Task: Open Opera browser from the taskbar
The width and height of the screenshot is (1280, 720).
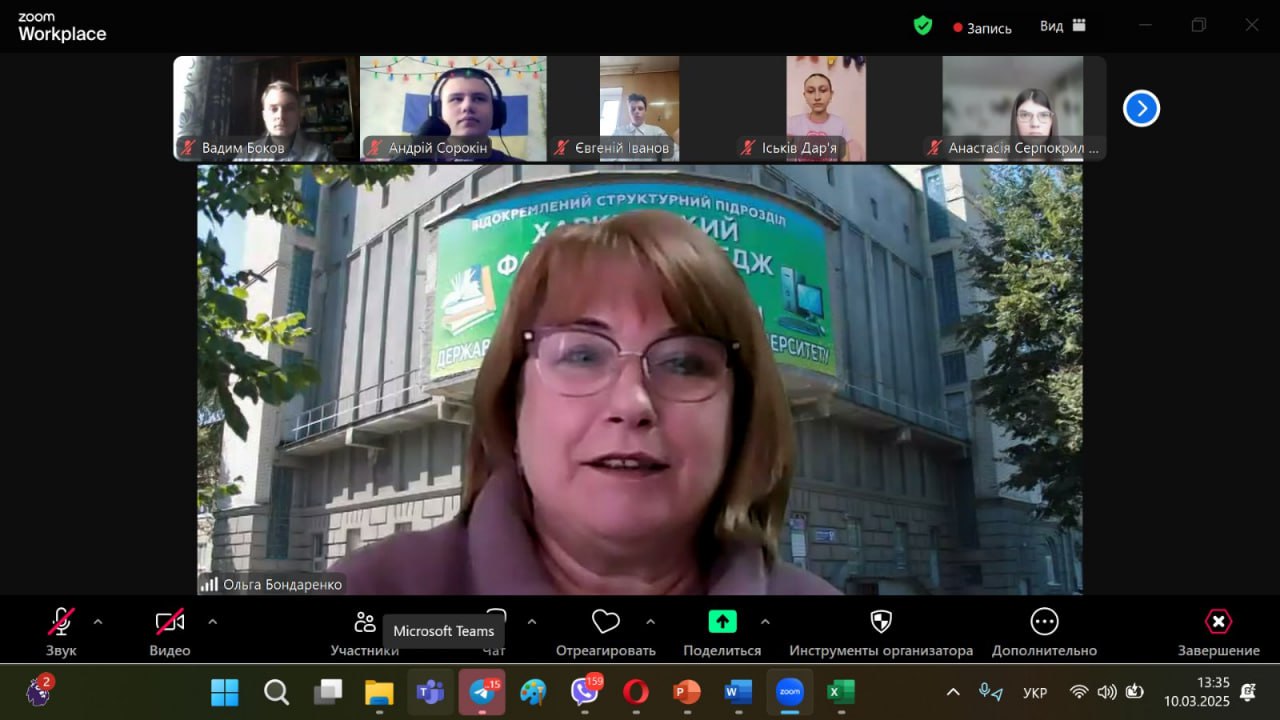Action: (x=635, y=692)
